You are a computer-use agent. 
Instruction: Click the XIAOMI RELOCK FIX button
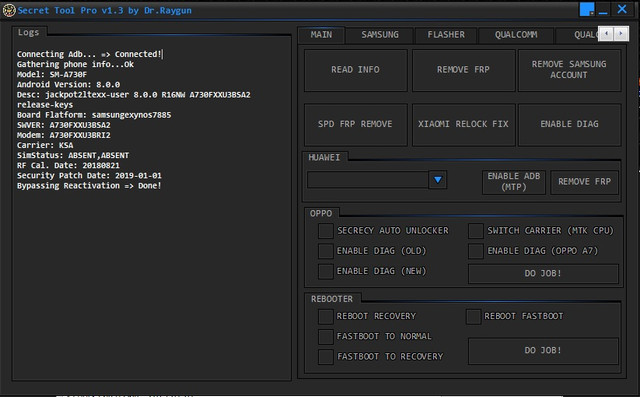(x=463, y=124)
